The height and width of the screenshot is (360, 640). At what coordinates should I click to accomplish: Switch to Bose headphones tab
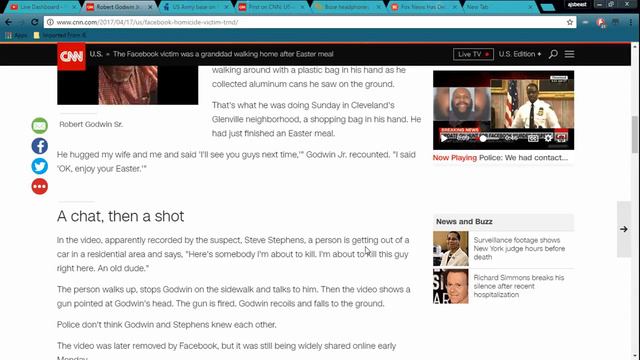(346, 7)
